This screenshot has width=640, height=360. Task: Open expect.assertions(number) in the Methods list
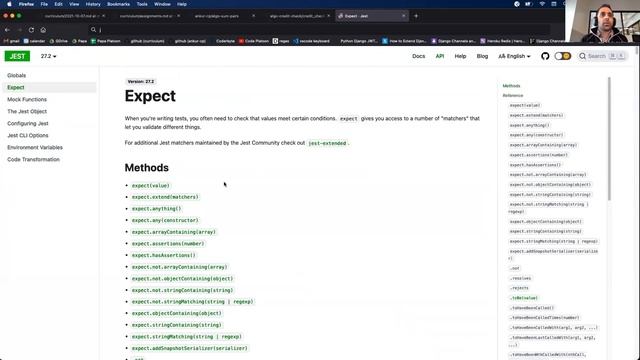(x=168, y=244)
